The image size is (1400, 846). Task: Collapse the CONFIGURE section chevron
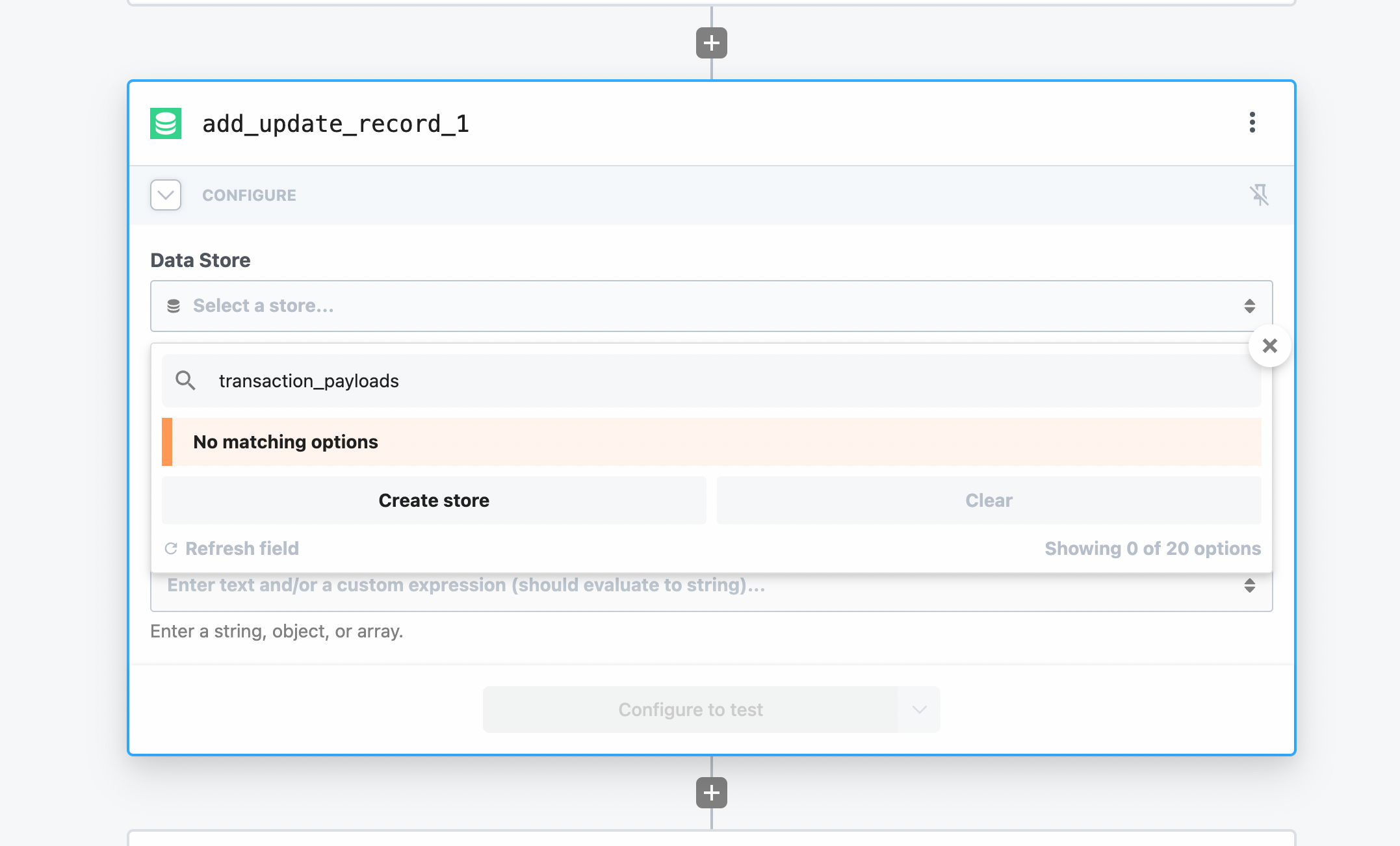click(x=165, y=195)
